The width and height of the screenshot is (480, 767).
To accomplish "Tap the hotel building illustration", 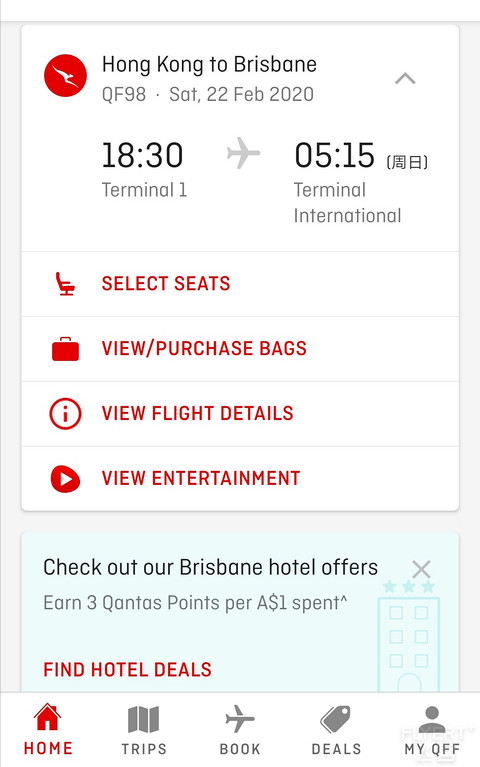I will click(x=409, y=636).
